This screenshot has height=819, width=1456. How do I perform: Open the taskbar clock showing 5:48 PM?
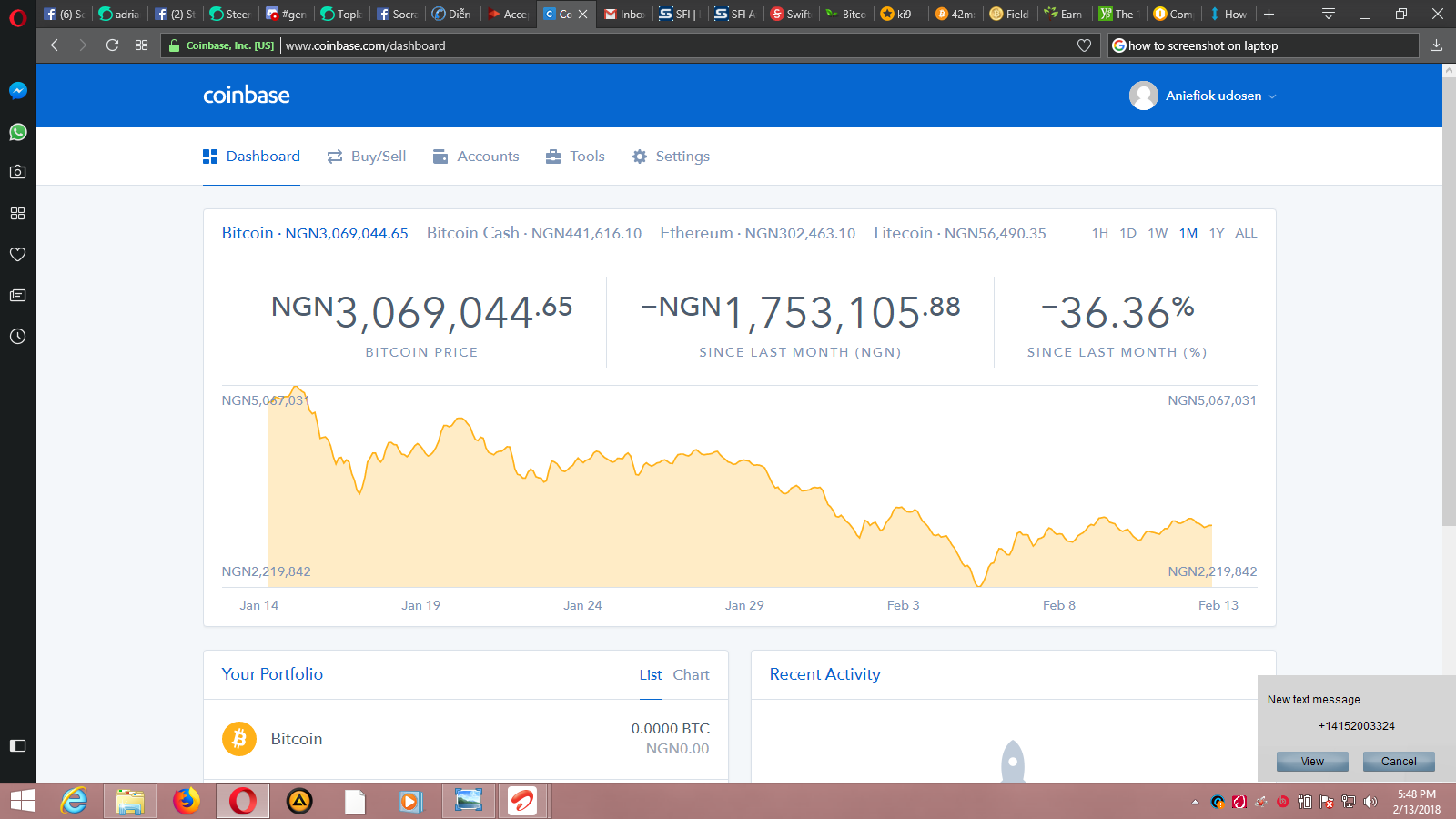pyautogui.click(x=1417, y=802)
